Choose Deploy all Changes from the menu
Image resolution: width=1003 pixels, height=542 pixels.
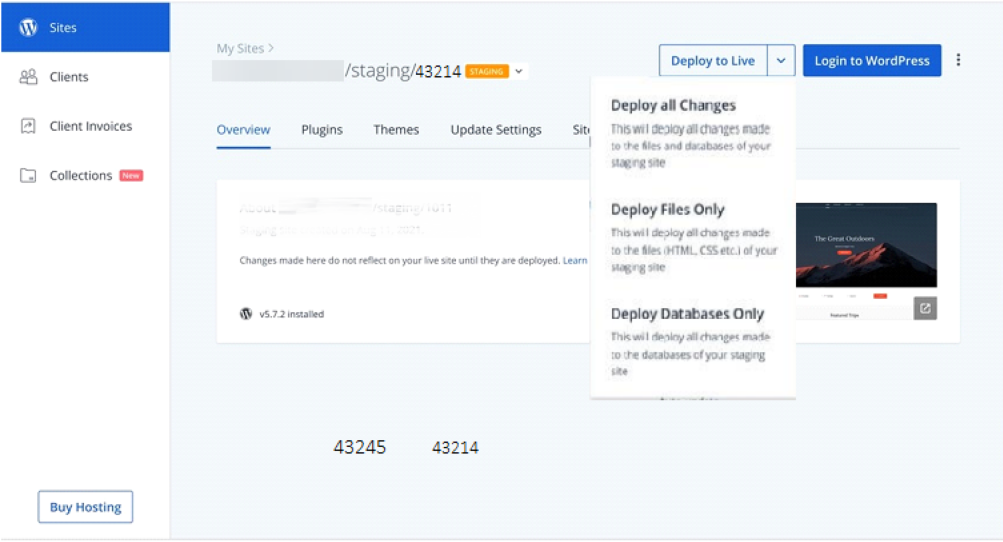tap(673, 106)
